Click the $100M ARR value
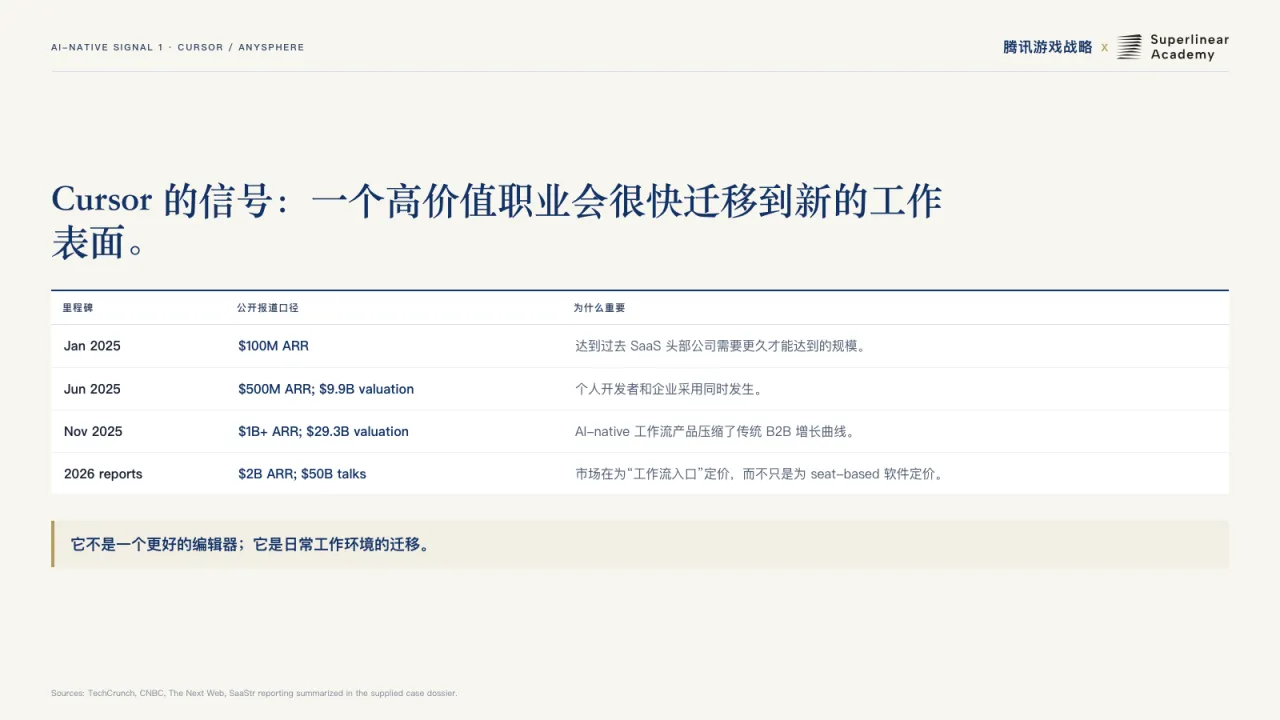Screen dimensions: 1280x720 273,346
